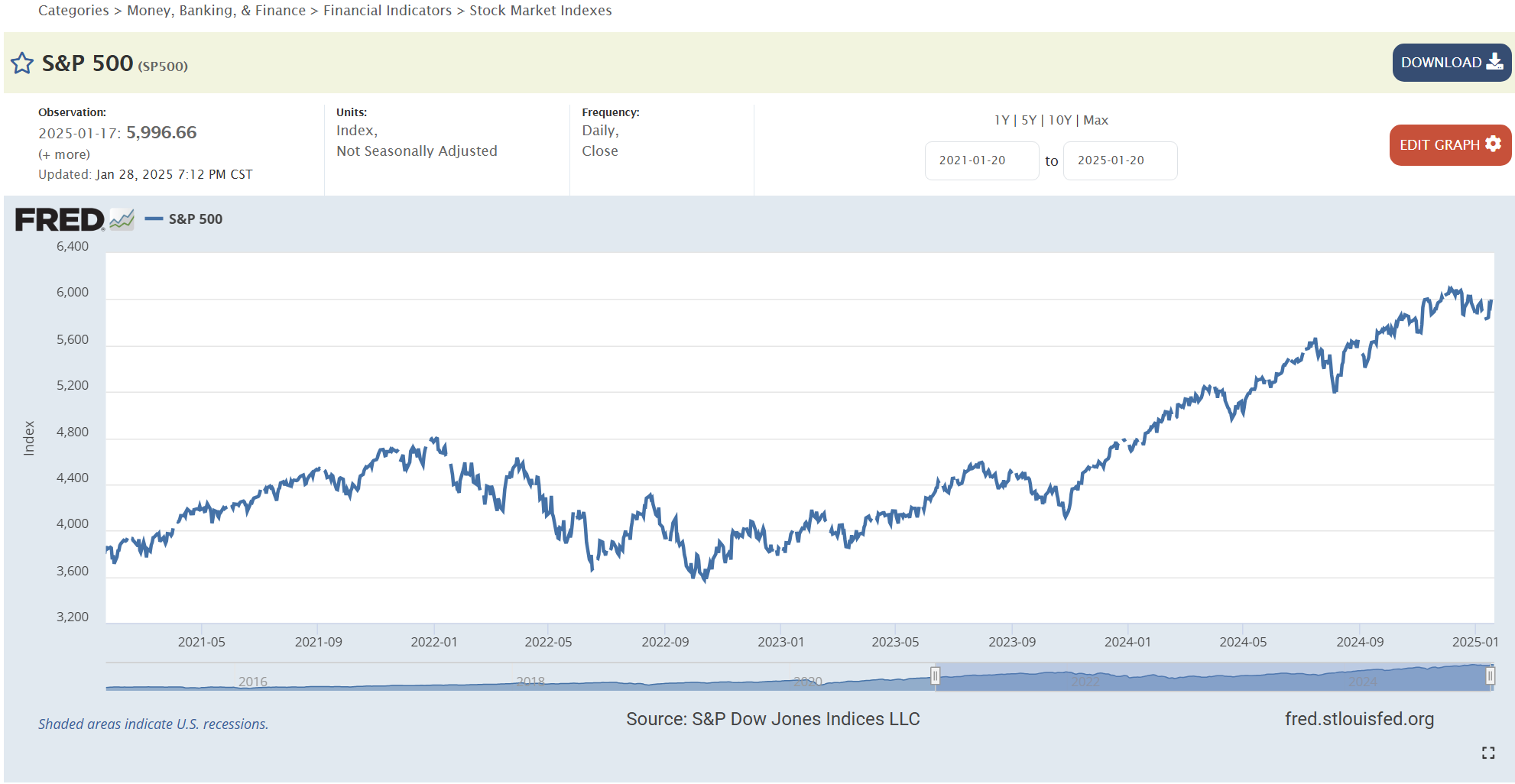
Task: Select the 5Y date range
Action: [1029, 120]
